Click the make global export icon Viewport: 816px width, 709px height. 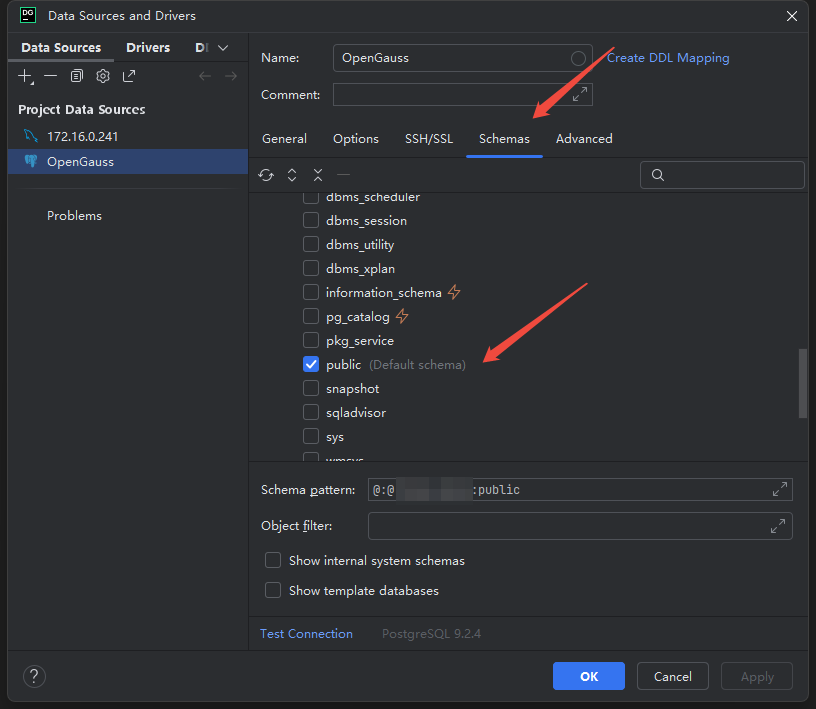tap(129, 77)
